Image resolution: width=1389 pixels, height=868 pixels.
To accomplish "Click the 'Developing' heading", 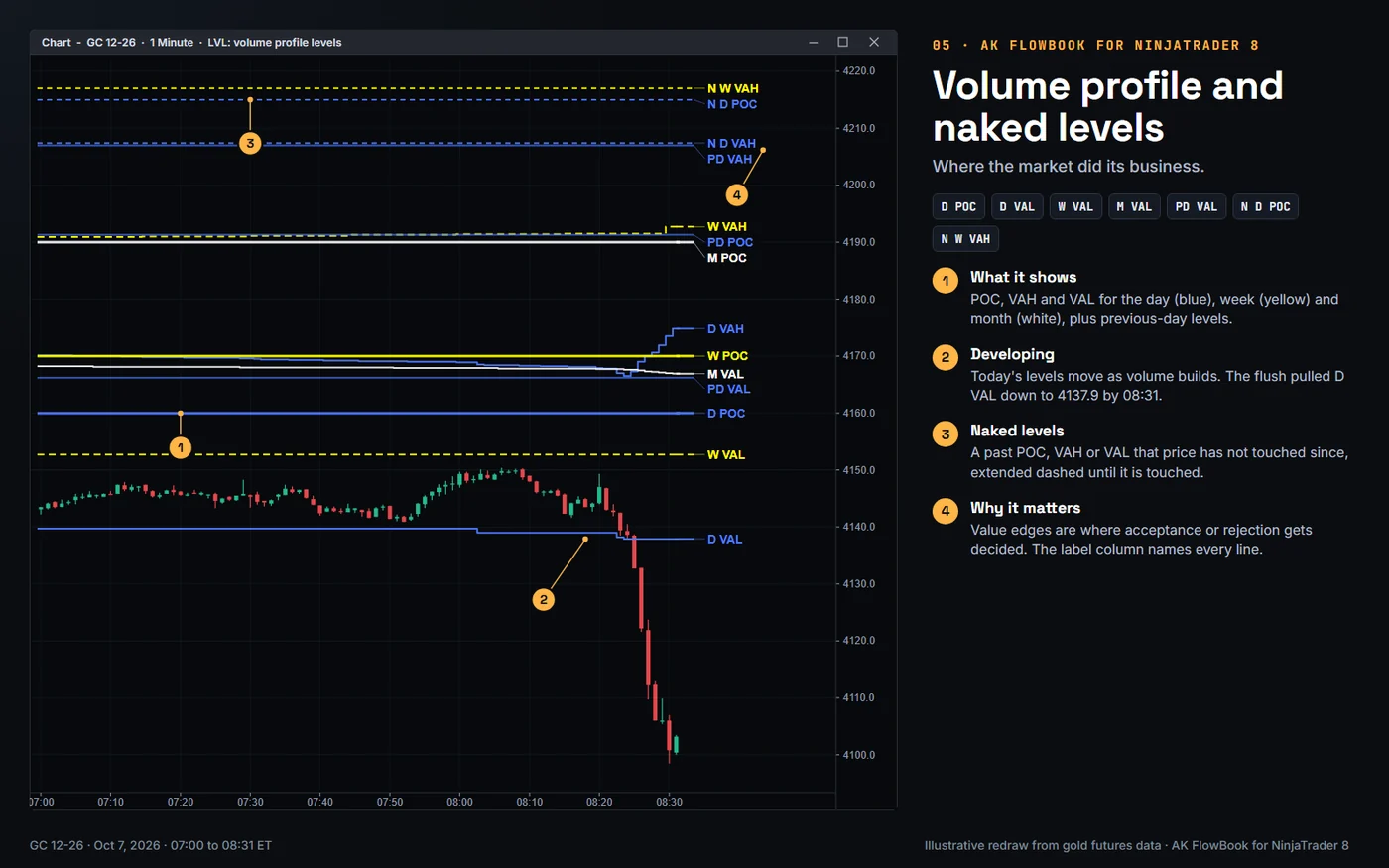I will 1012,354.
